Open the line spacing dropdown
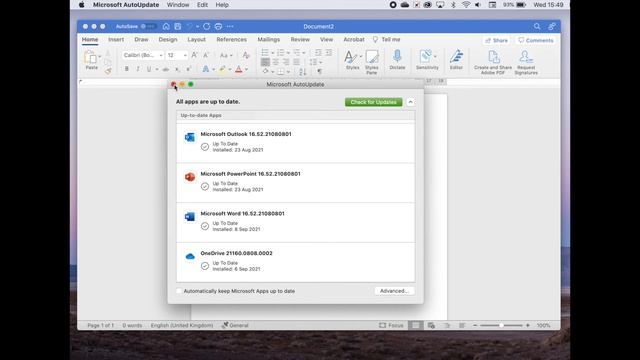 316,62
